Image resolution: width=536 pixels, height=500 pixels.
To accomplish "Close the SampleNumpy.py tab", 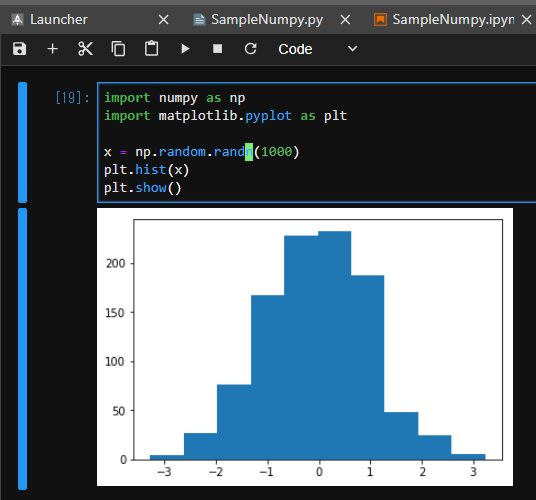I will pyautogui.click(x=346, y=20).
